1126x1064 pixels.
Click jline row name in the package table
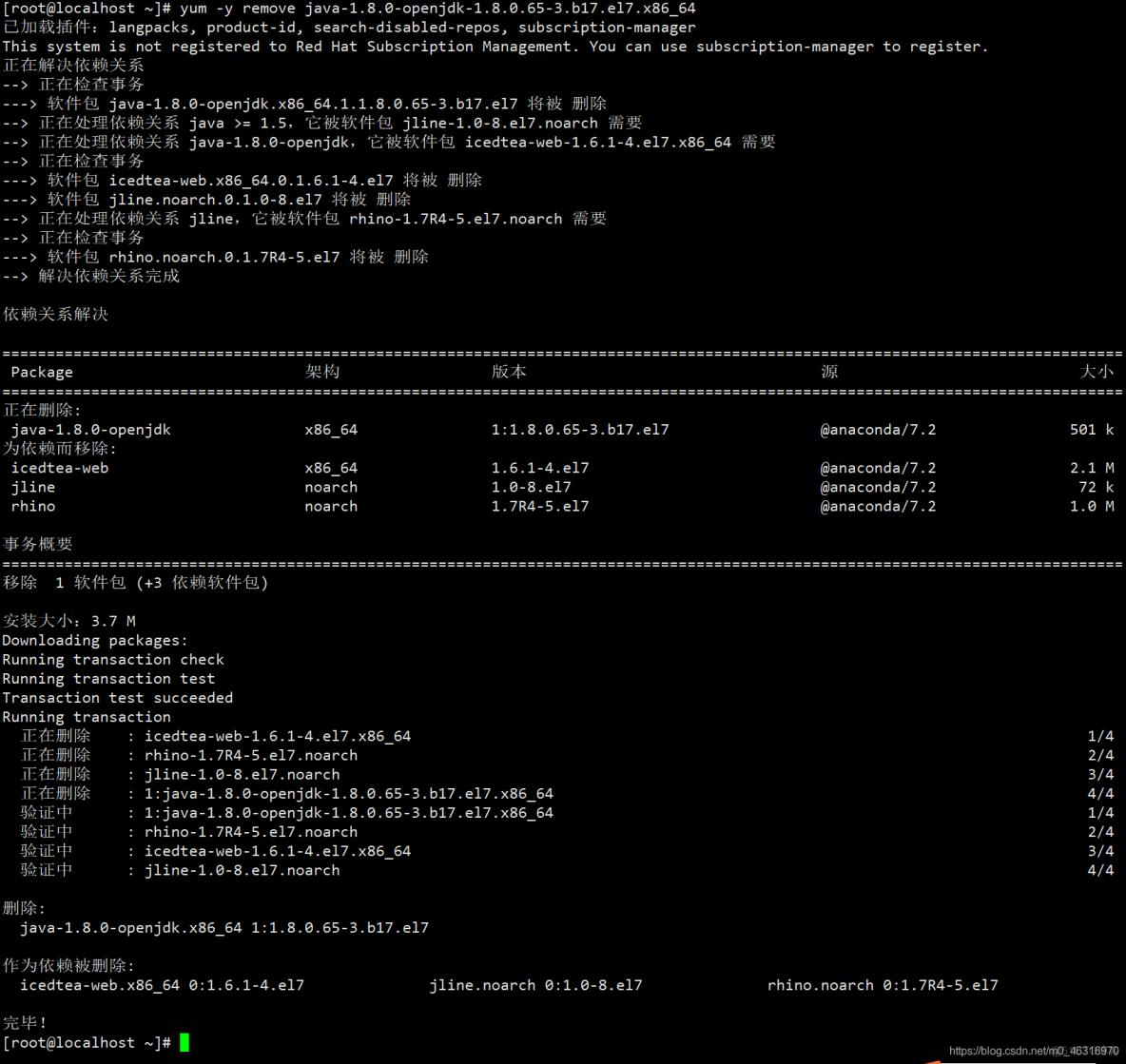33,487
